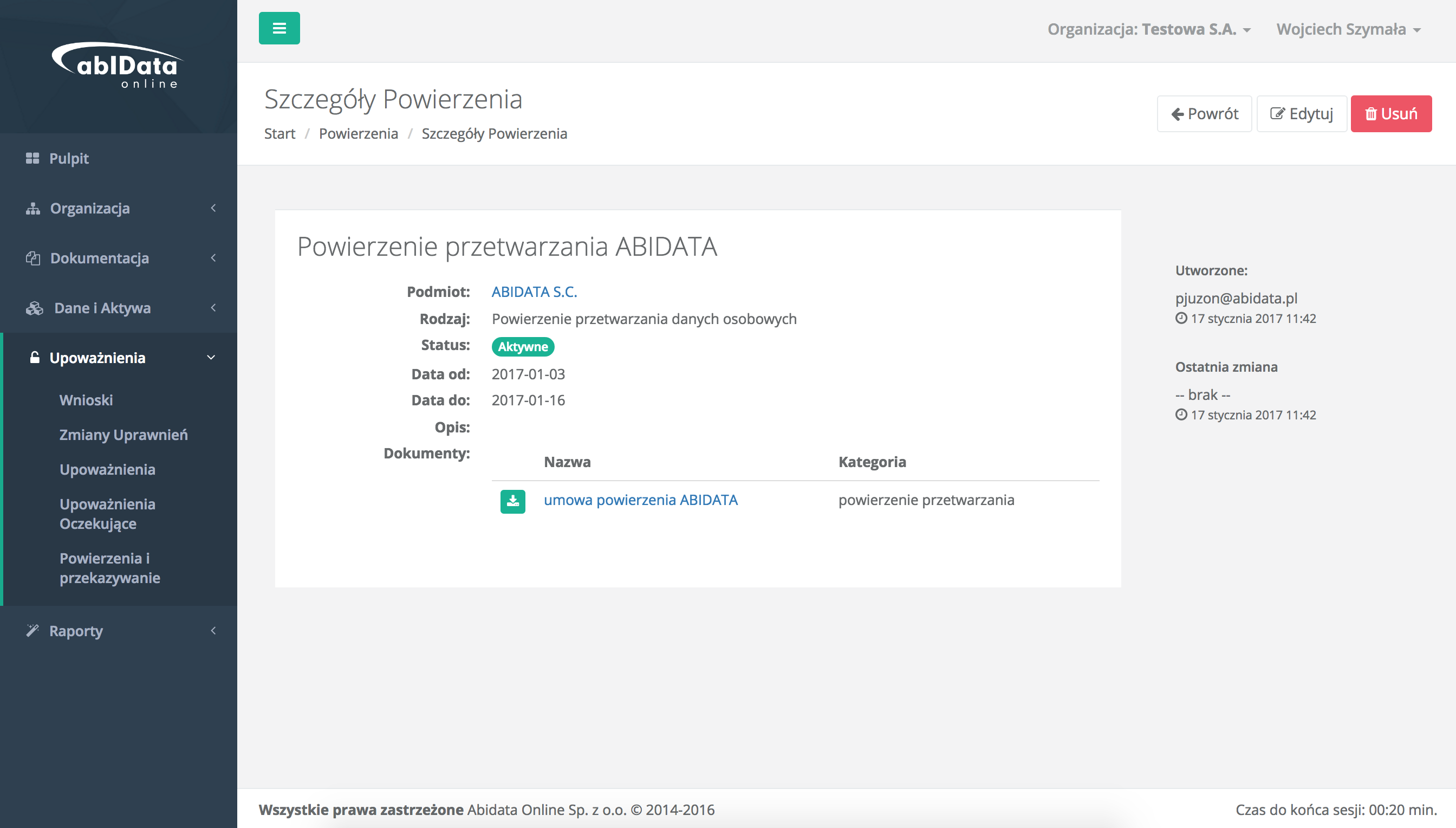Click the Data od value 2017-01-03
1456x828 pixels.
(528, 374)
